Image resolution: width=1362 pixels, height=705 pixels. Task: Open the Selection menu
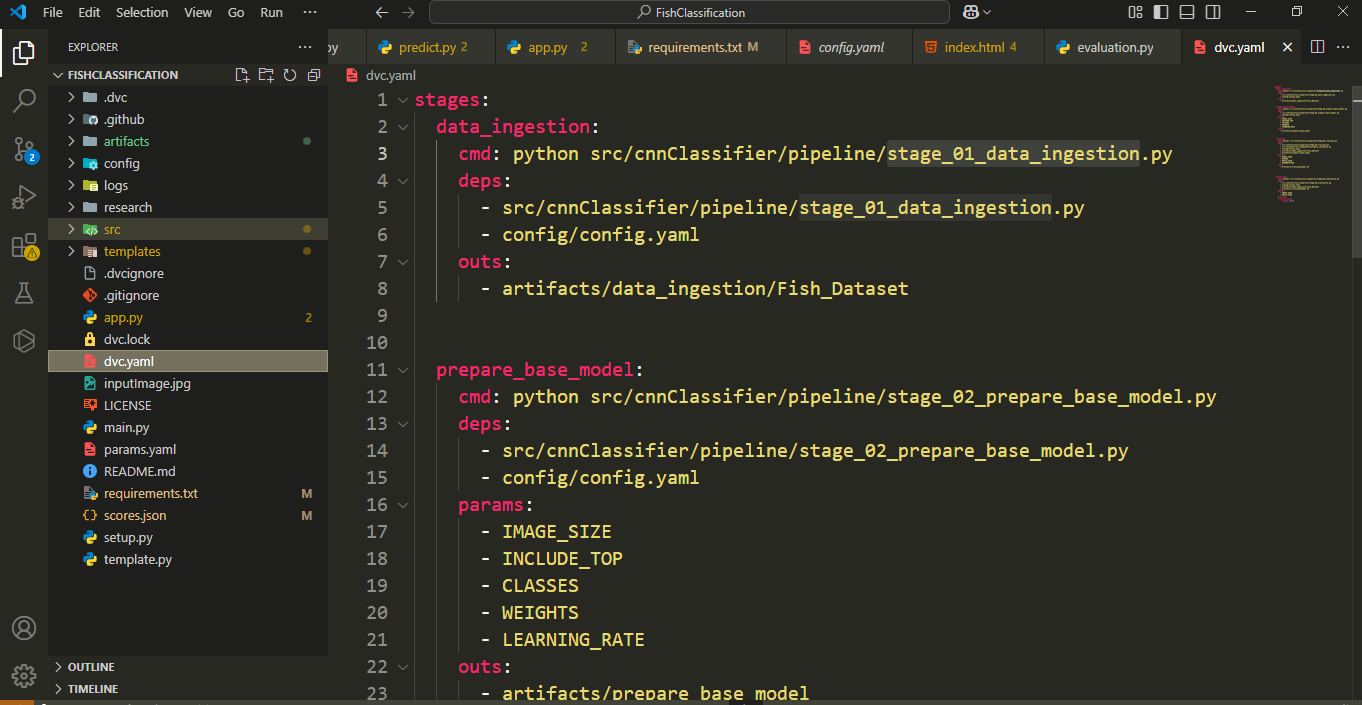(142, 12)
